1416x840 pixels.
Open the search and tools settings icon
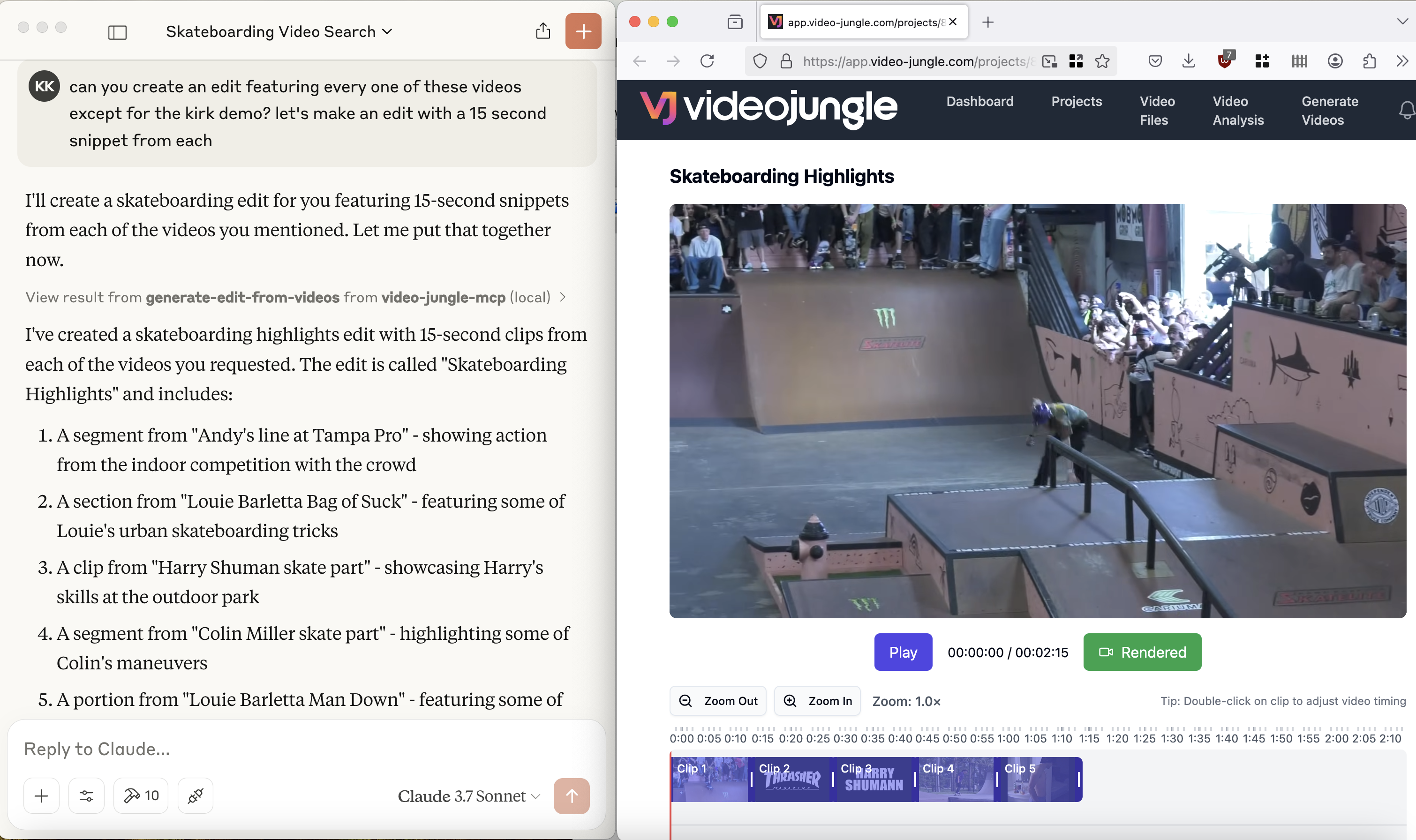[86, 796]
